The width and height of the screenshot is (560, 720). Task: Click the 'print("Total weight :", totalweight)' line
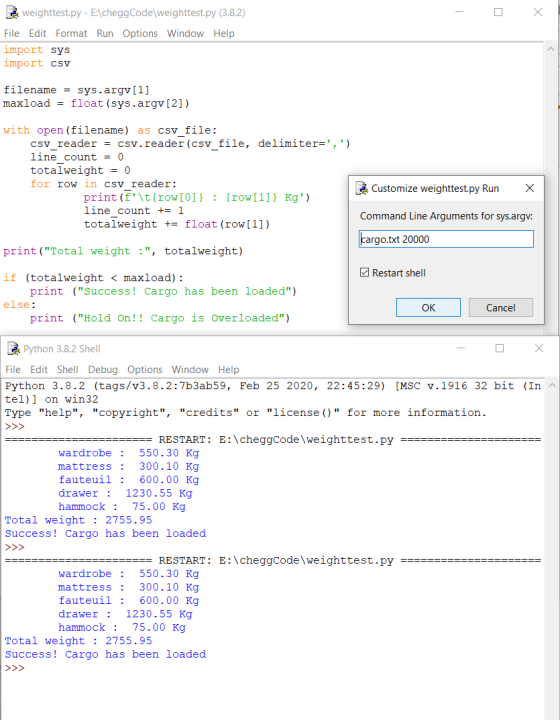123,251
